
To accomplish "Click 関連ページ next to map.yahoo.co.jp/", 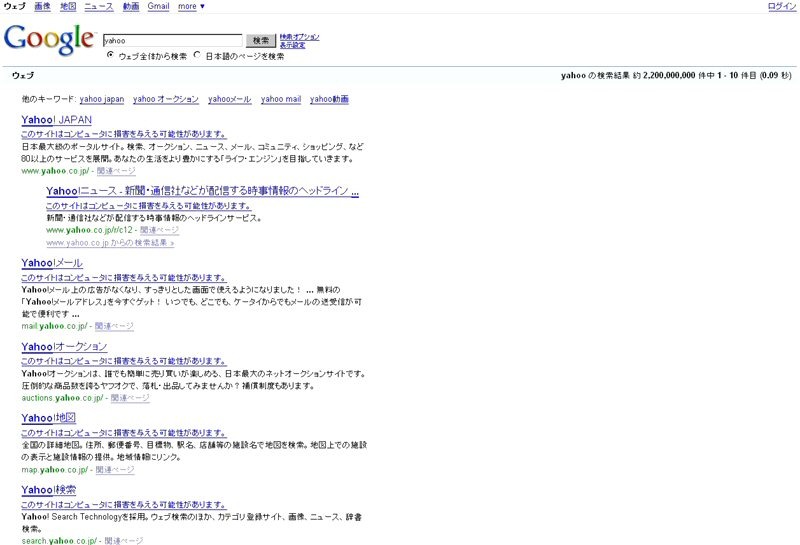I will point(115,470).
